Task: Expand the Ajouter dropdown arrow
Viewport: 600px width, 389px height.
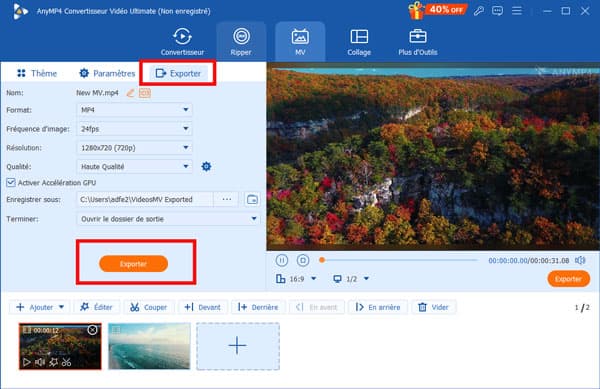Action: pos(62,307)
